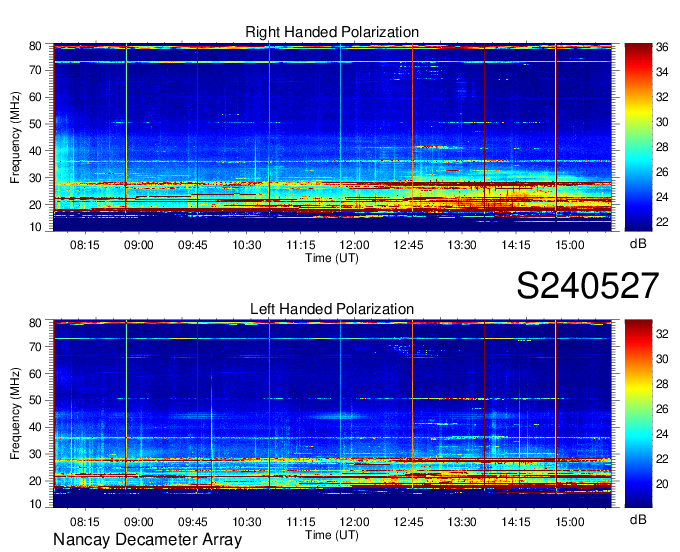Click the 10 MHz tick of the upper plot
Viewport: 680px width, 552px height.
(35, 227)
